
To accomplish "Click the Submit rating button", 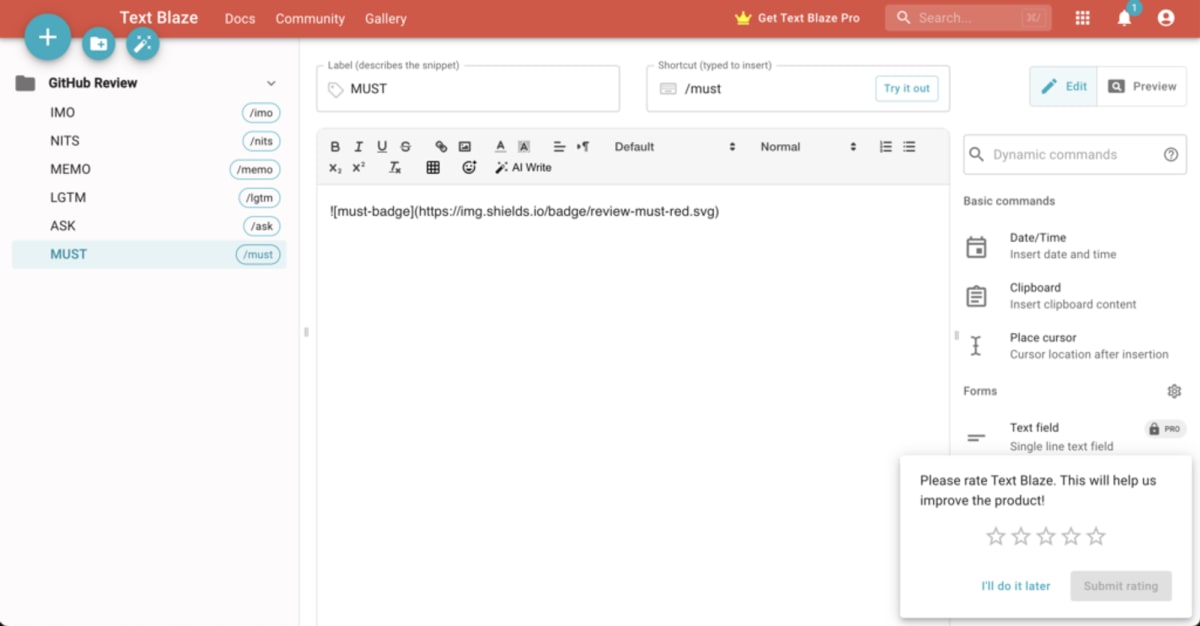I will click(x=1121, y=586).
